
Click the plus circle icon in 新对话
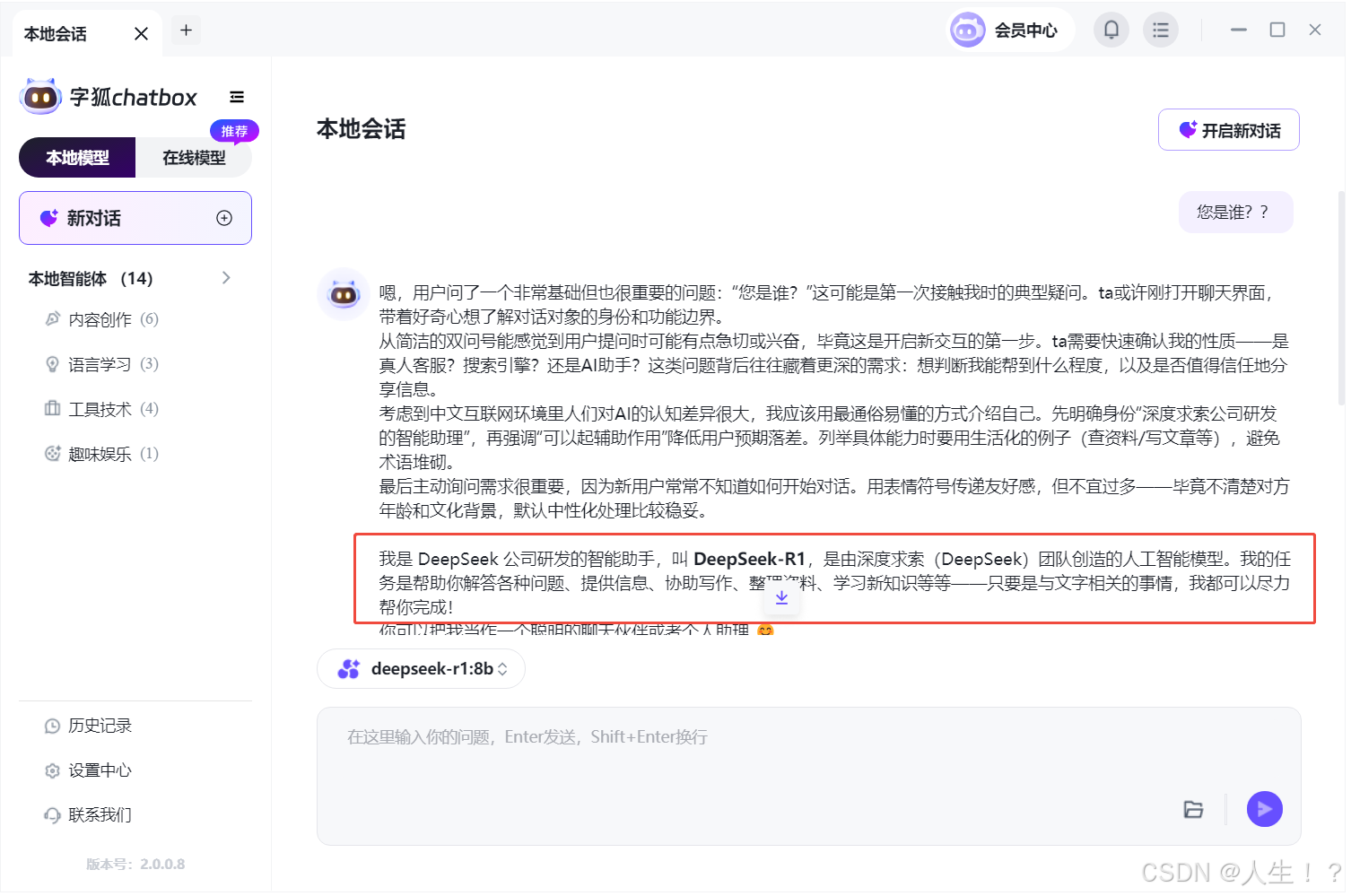click(224, 218)
